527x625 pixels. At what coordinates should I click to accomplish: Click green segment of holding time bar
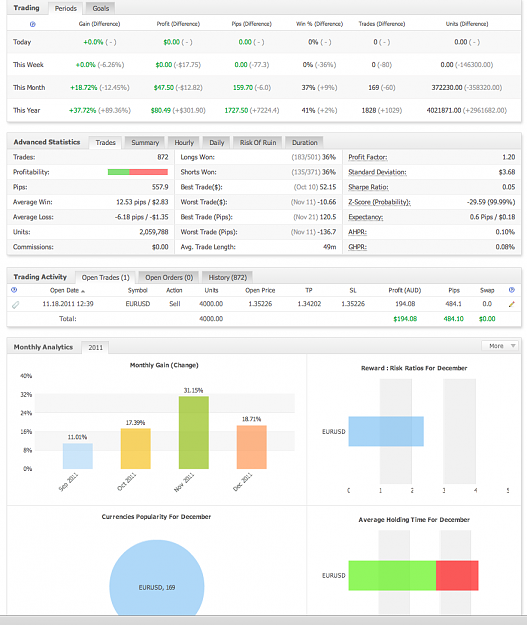click(392, 576)
